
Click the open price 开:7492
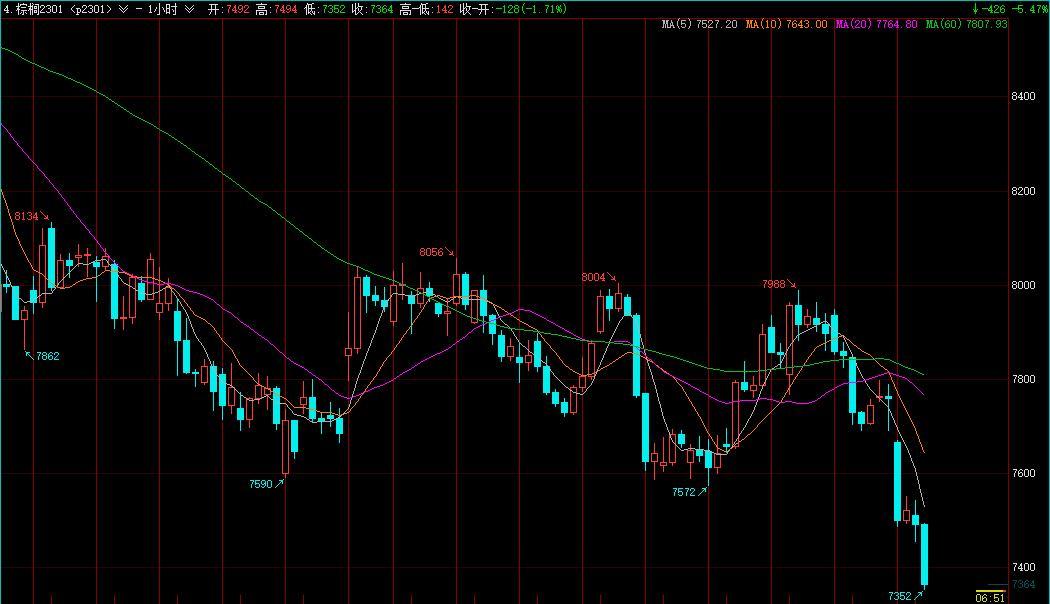tap(228, 9)
